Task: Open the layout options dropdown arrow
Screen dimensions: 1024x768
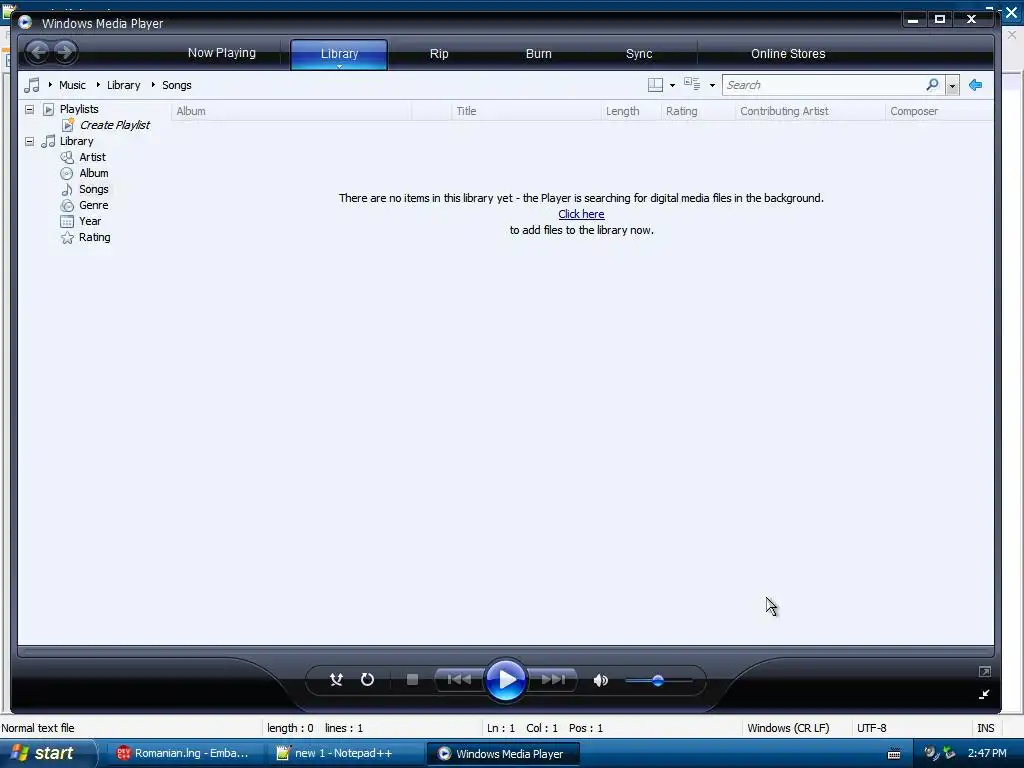Action: (x=672, y=86)
